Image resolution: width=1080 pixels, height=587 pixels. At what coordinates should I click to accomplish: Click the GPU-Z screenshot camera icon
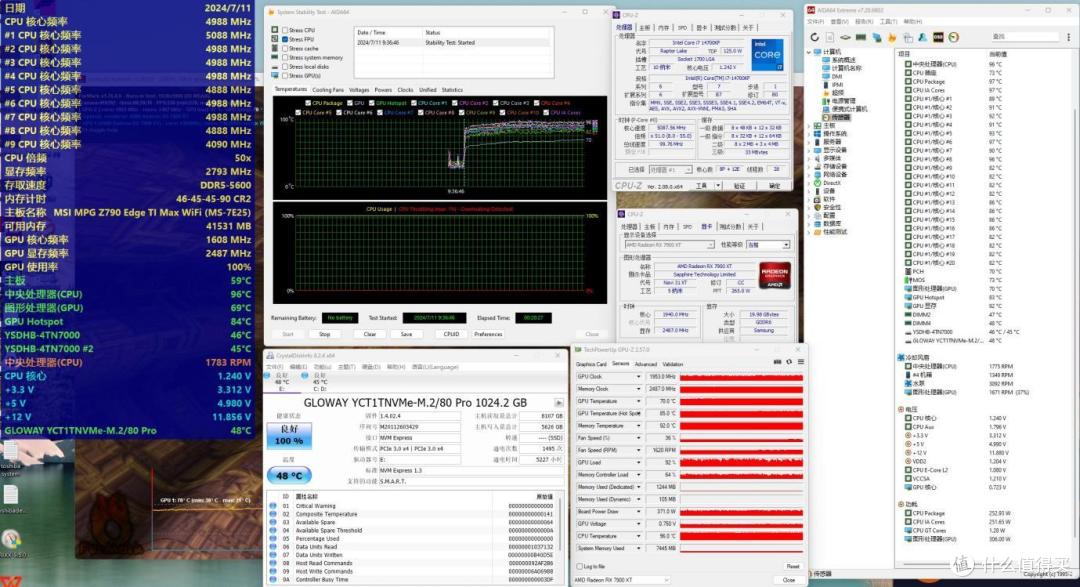[x=777, y=362]
